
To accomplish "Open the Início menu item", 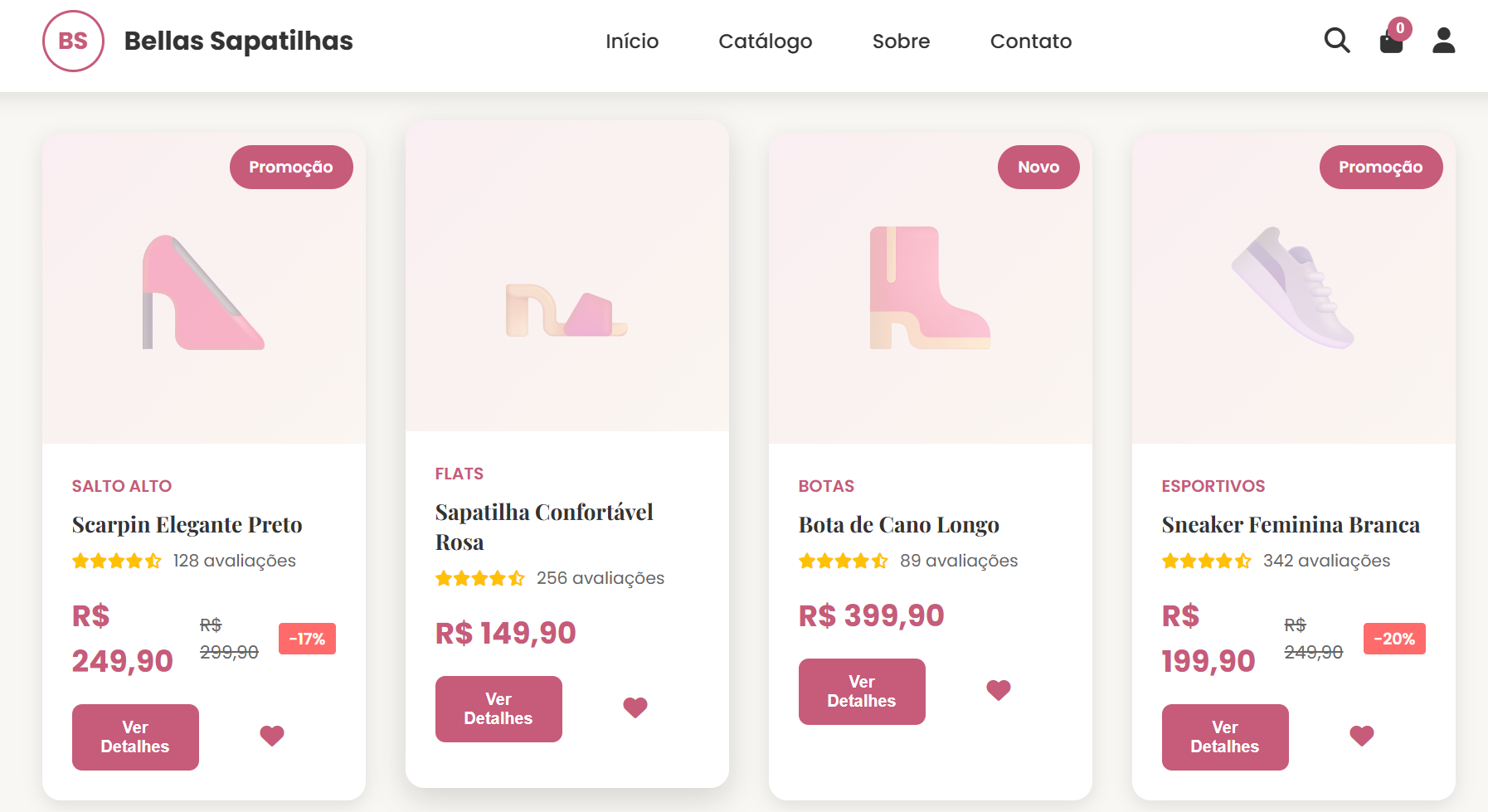I will pyautogui.click(x=632, y=41).
